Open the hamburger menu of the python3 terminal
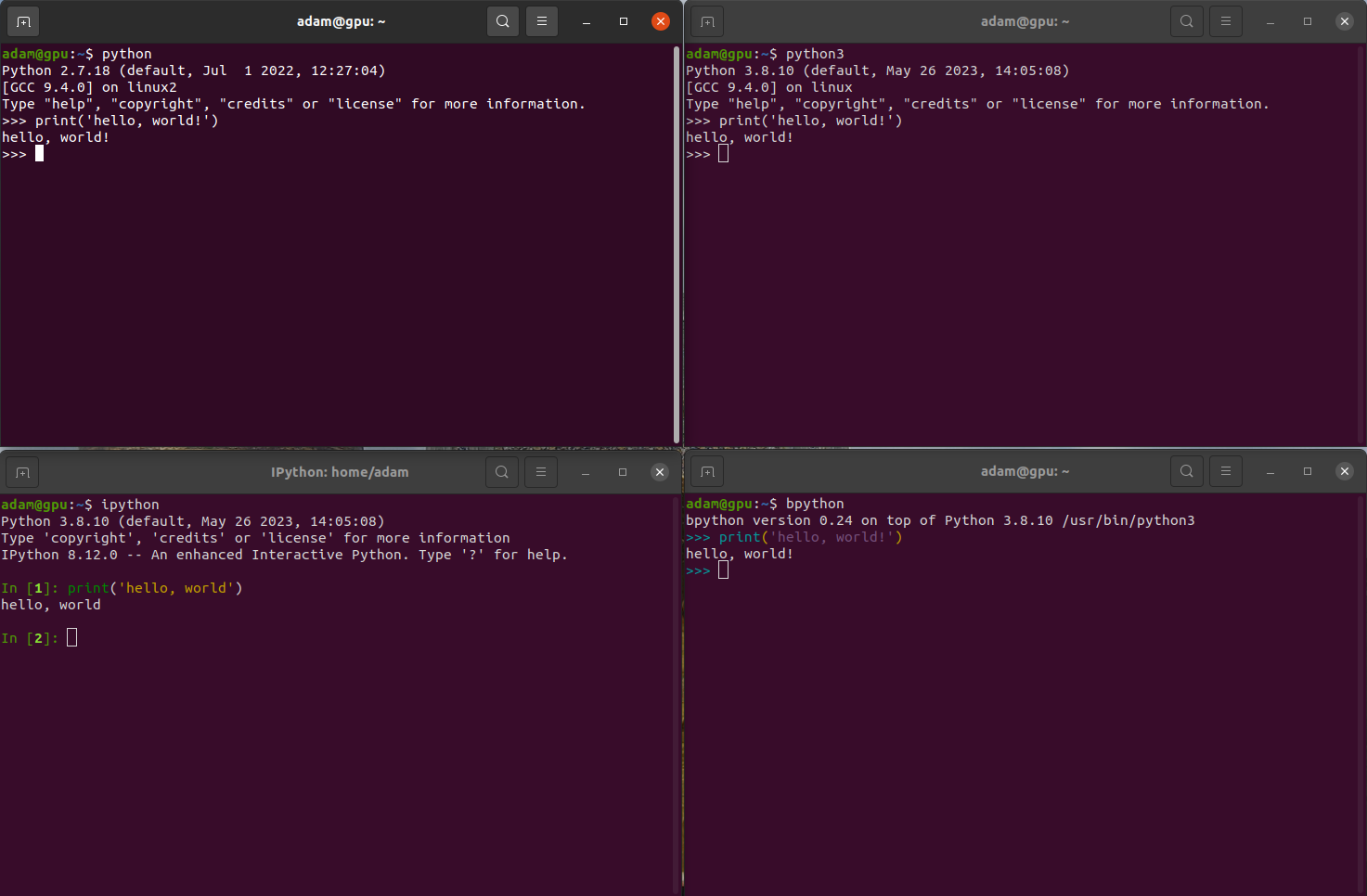 pos(1225,20)
